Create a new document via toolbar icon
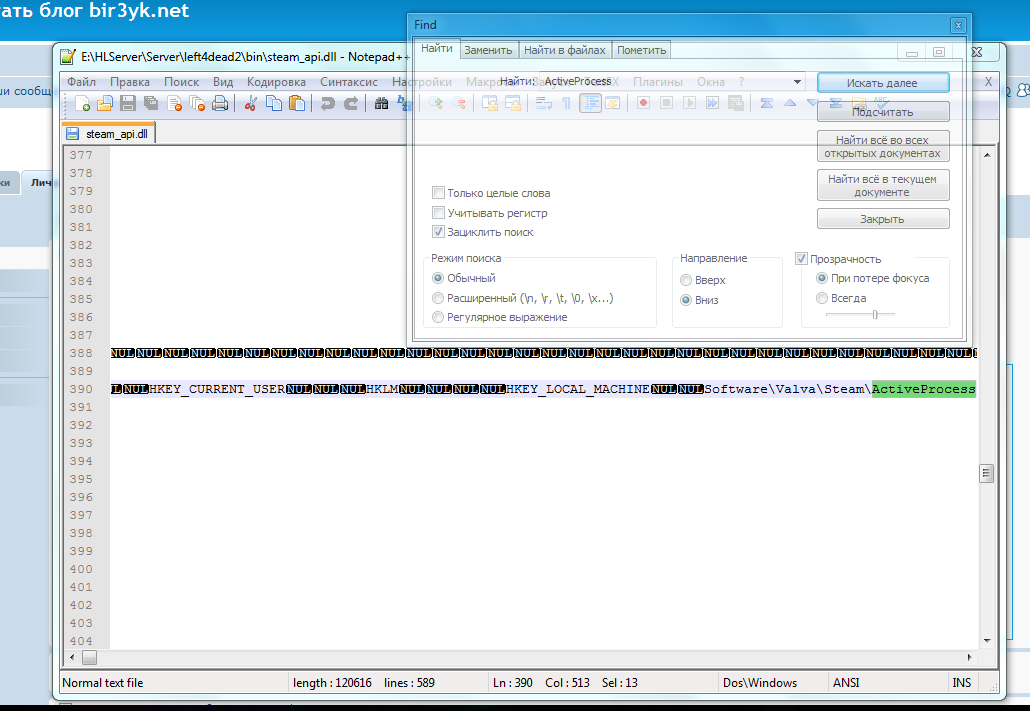Screen dimensions: 1030x711 click(83, 103)
